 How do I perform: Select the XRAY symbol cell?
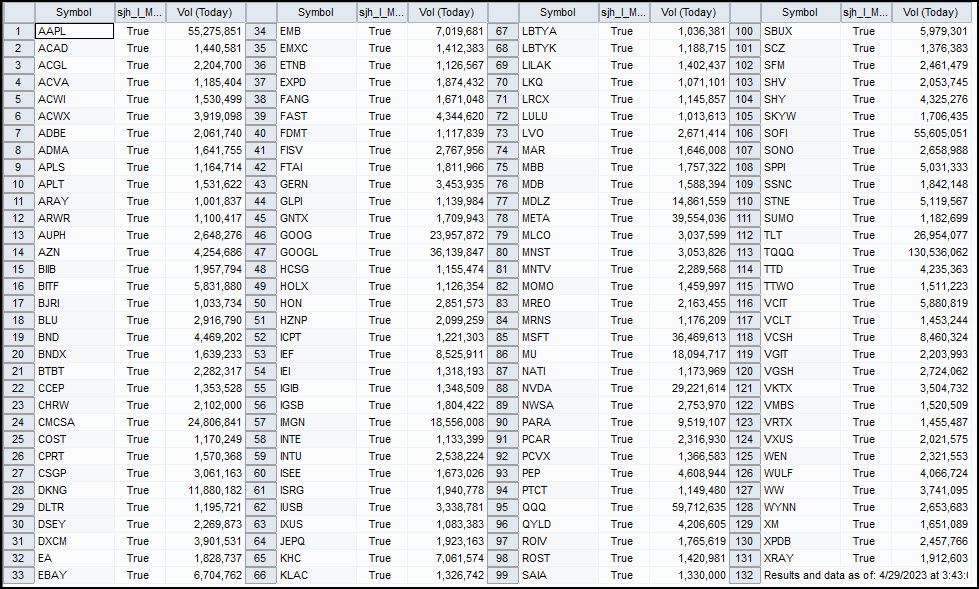tap(800, 558)
